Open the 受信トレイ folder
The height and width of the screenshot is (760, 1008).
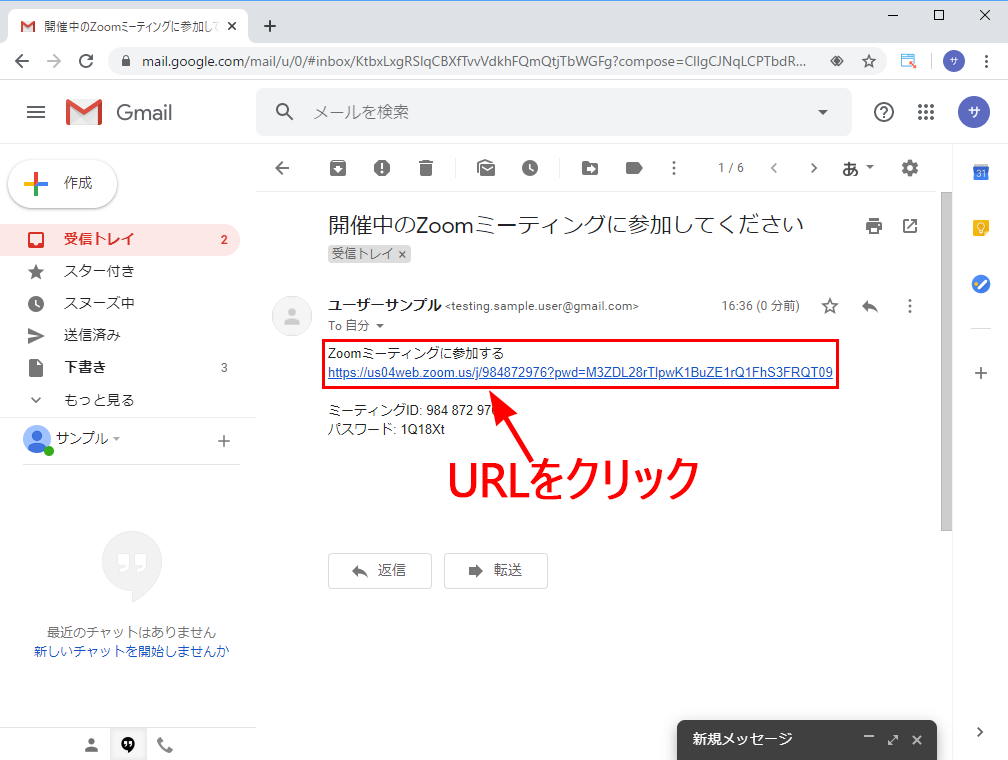[99, 239]
